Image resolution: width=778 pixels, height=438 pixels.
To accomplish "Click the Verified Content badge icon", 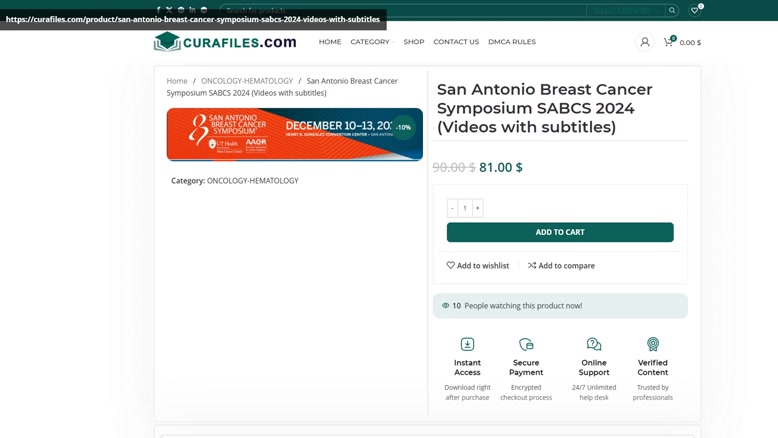I will click(x=652, y=344).
